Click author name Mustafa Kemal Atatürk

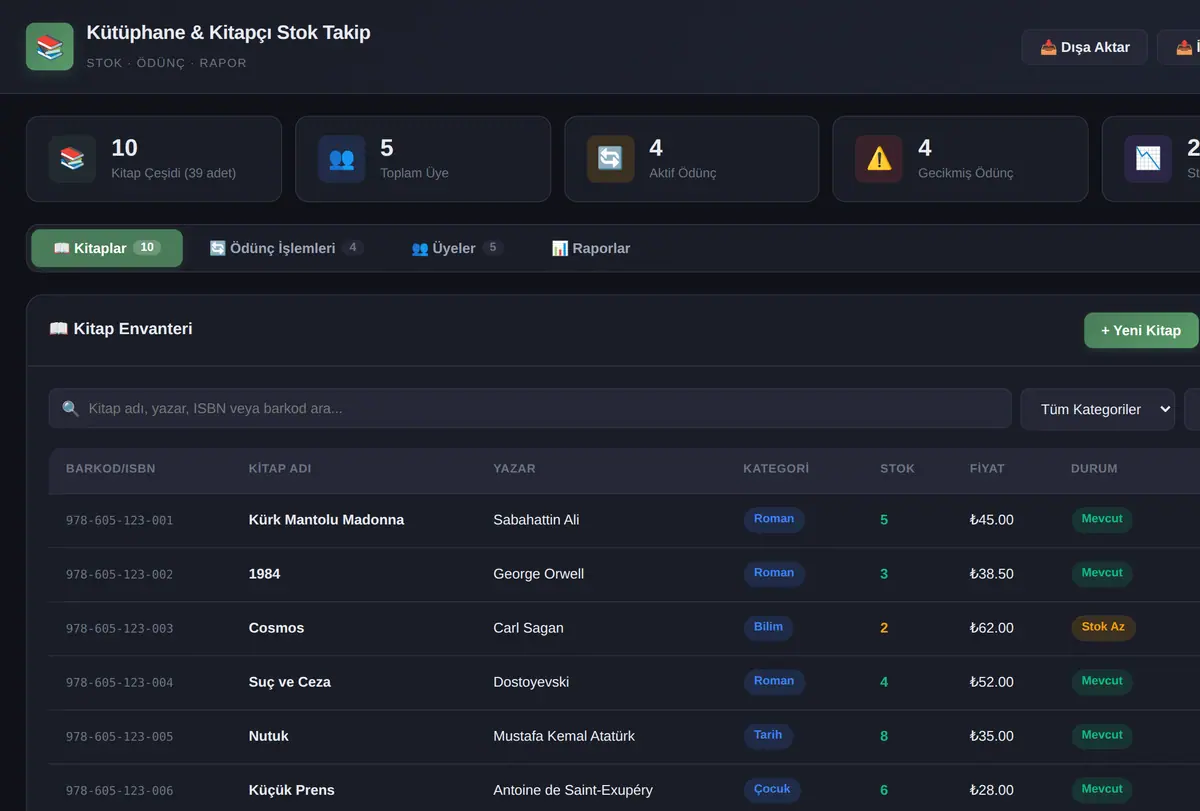point(564,736)
